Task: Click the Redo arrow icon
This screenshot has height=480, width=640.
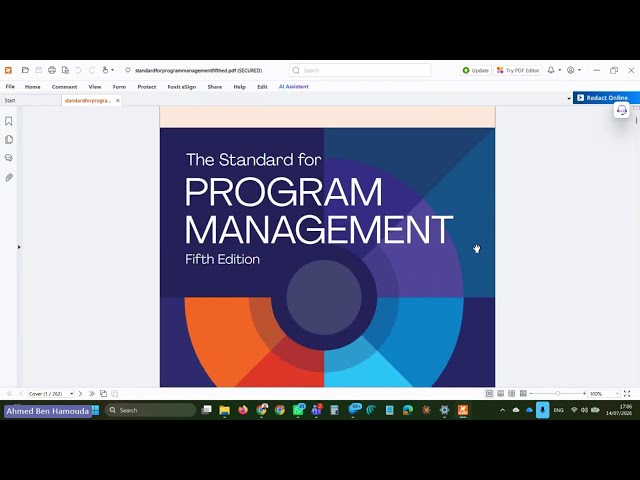Action: (x=92, y=70)
